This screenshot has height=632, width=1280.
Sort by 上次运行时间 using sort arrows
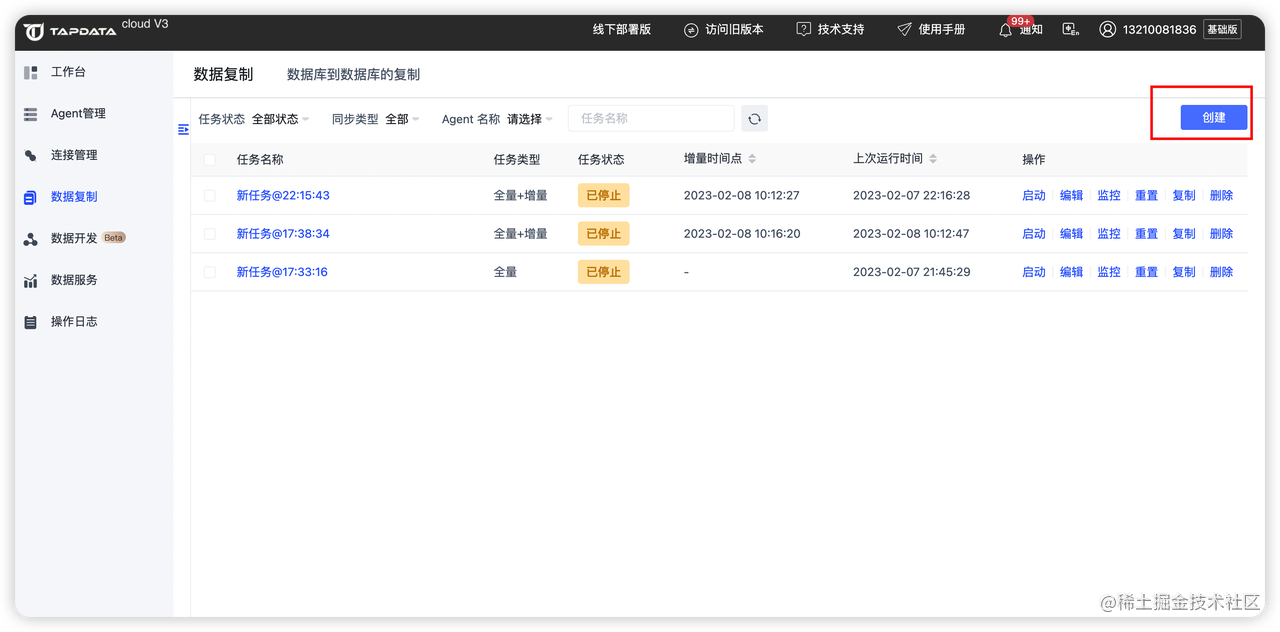point(933,159)
